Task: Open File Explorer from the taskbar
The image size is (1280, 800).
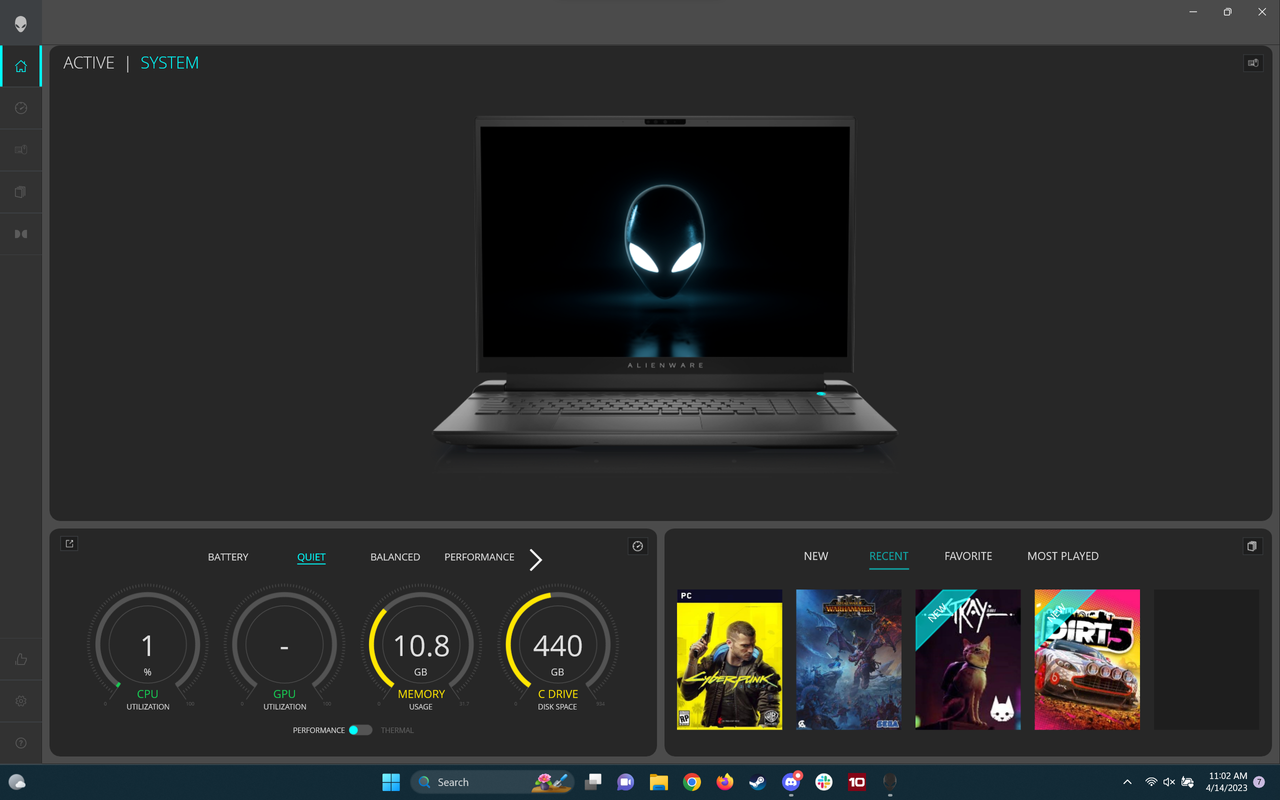Action: pyautogui.click(x=659, y=782)
